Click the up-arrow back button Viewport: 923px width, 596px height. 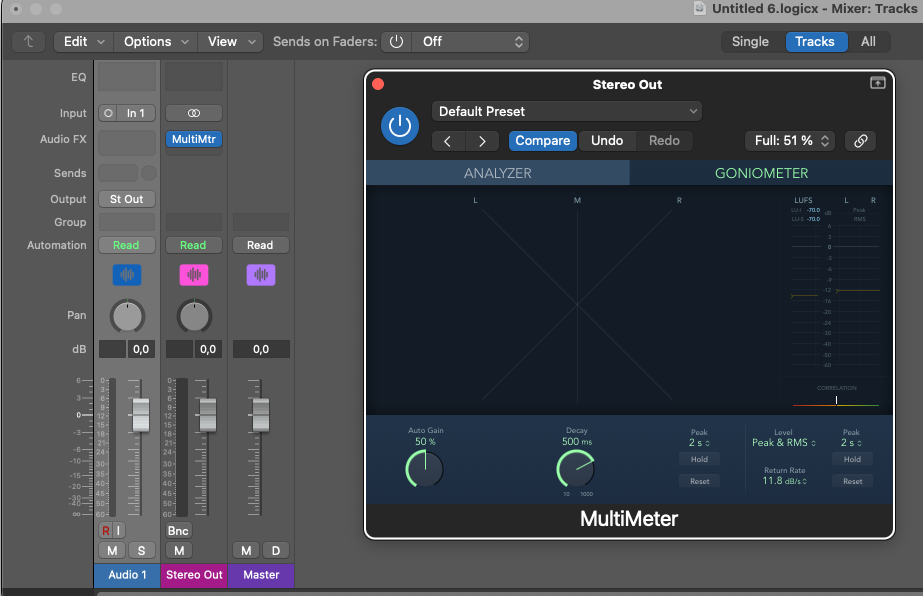pos(28,42)
